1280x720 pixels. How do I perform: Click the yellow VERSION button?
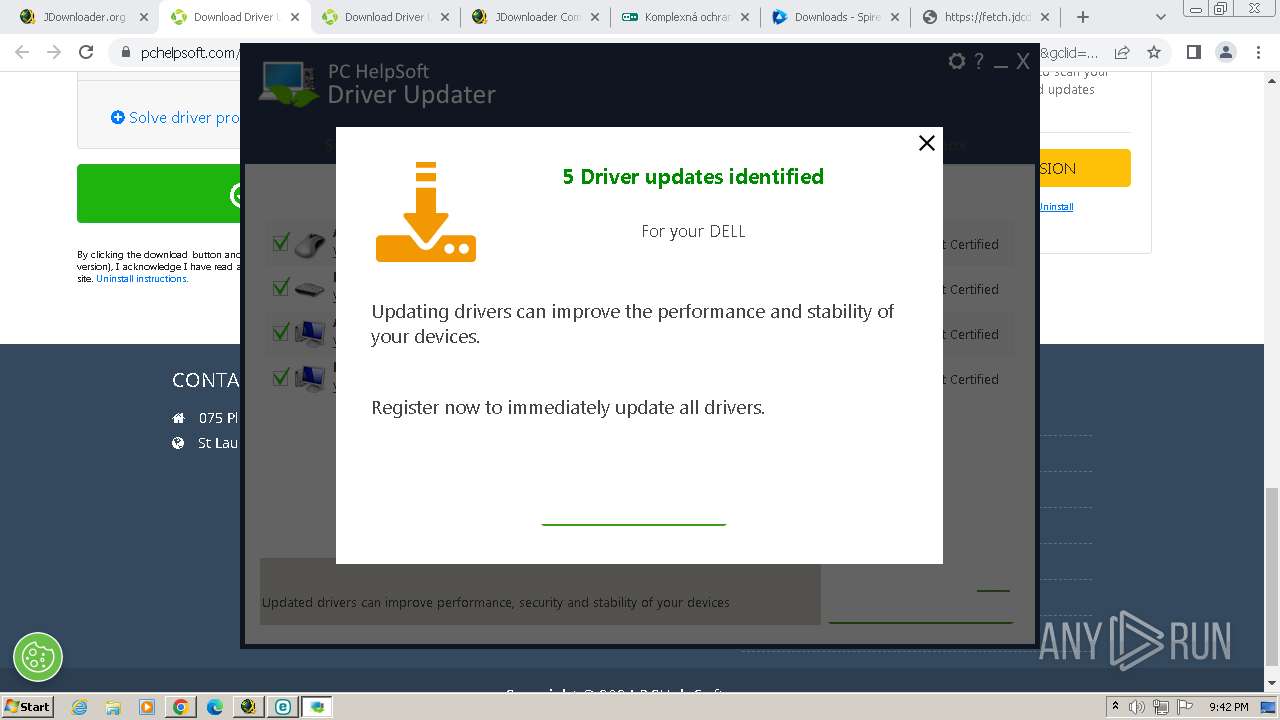[x=1085, y=168]
